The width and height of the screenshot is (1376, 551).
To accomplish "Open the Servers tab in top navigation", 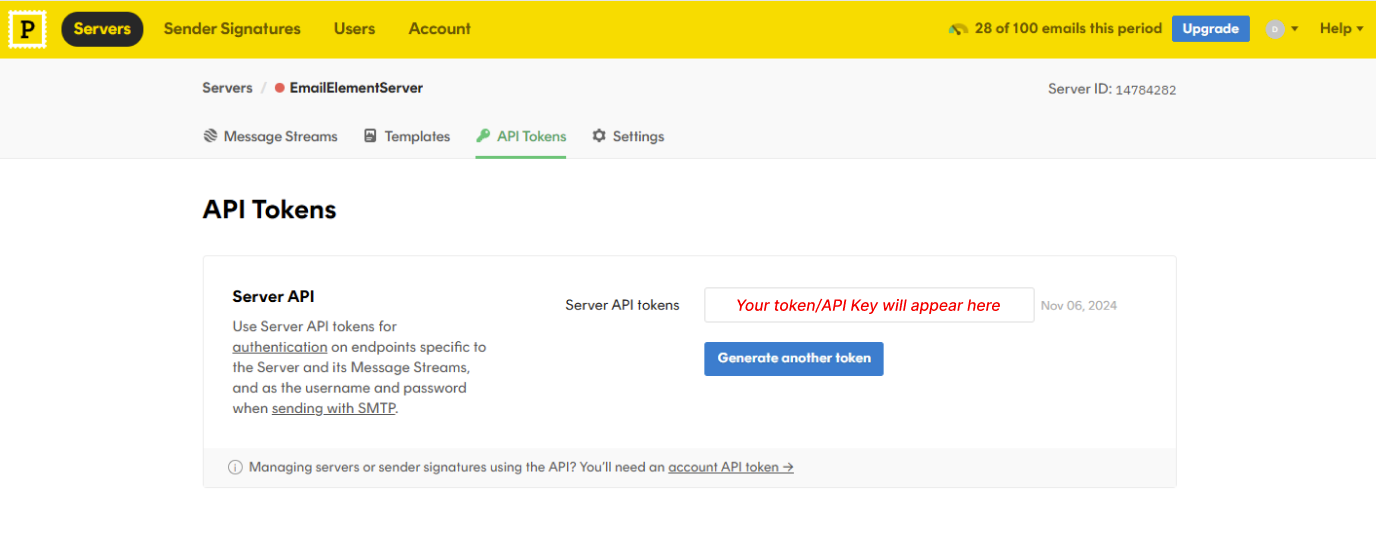I will point(102,29).
